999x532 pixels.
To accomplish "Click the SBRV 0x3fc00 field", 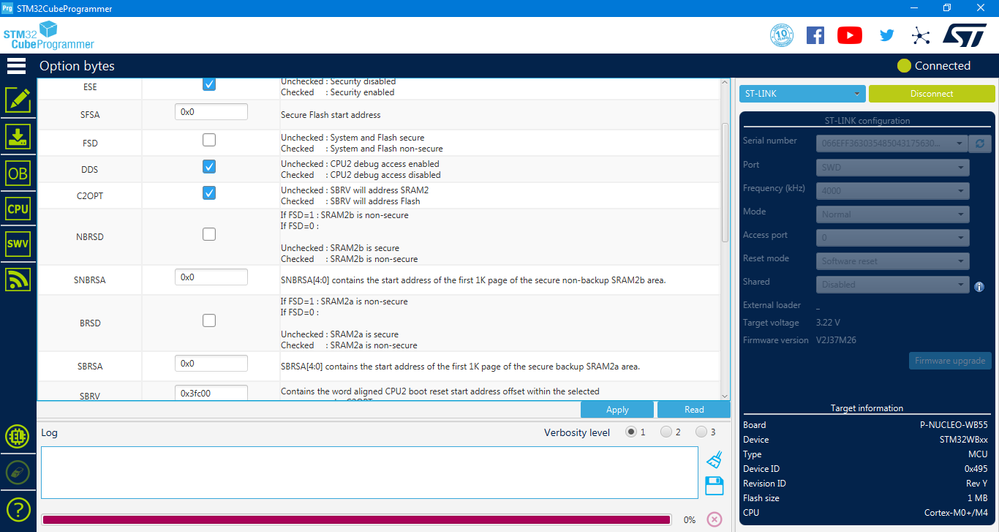I will (211, 392).
